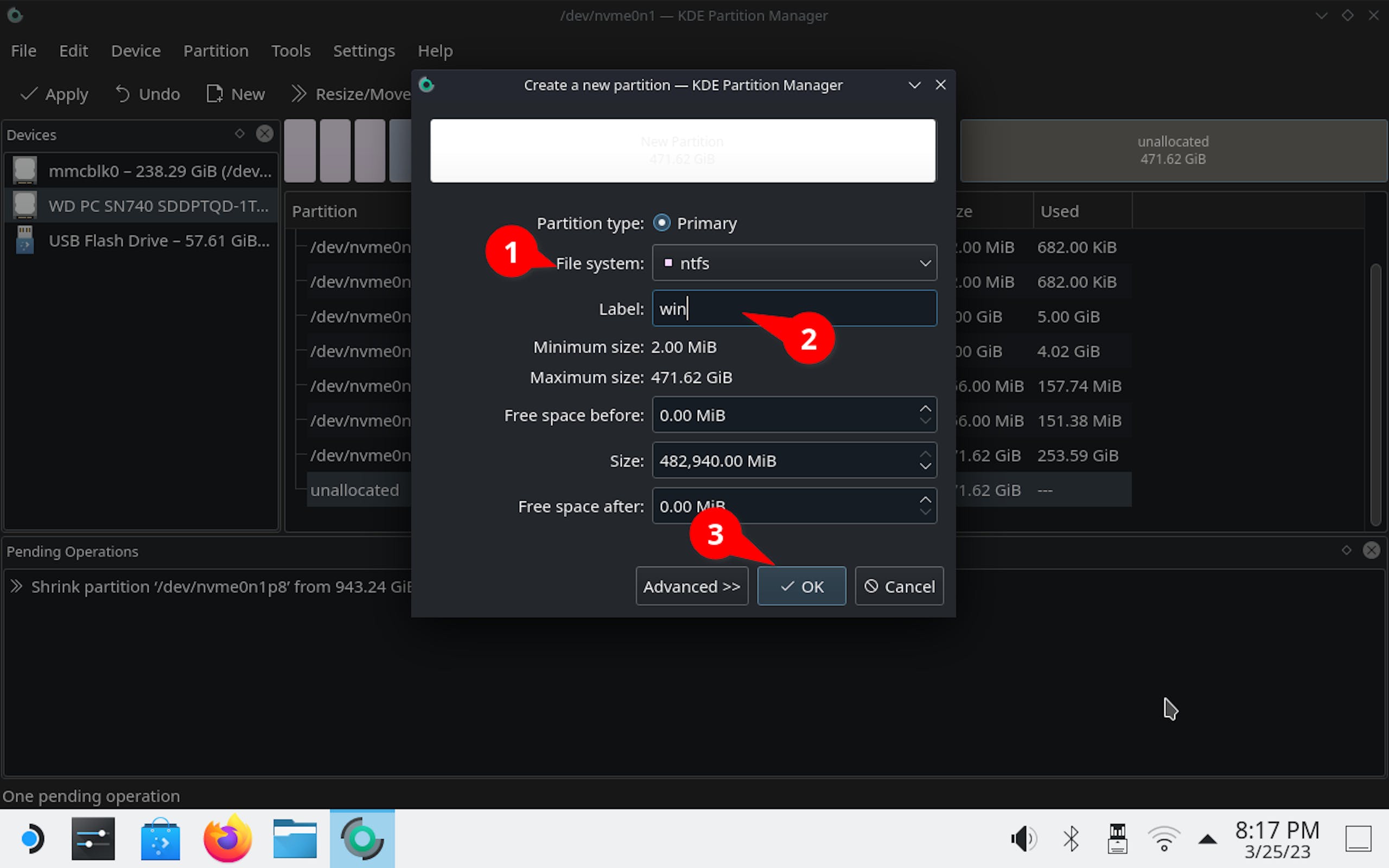The width and height of the screenshot is (1389, 868).
Task: Open the Bluetooth tray icon
Action: 1071,839
